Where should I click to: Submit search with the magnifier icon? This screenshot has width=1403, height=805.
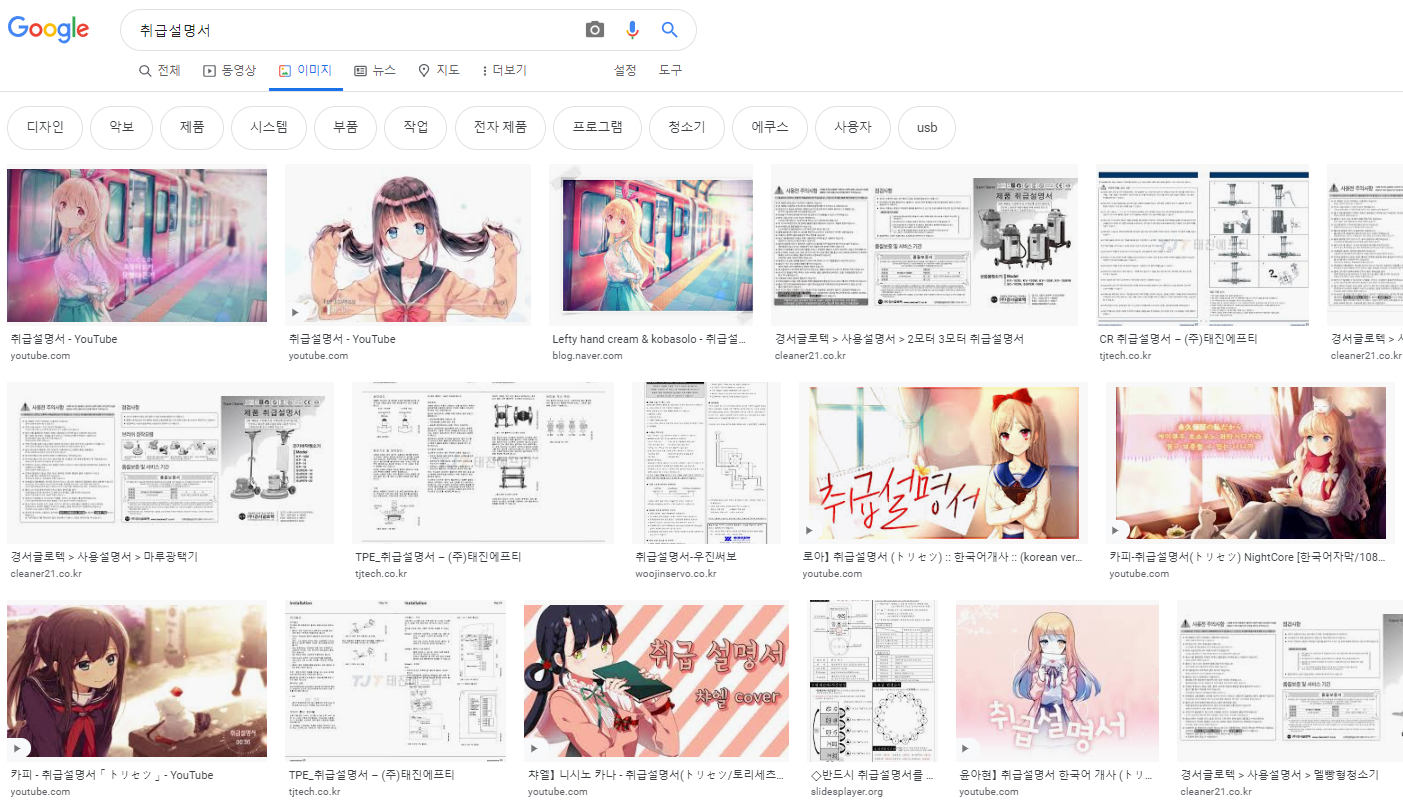pos(670,30)
